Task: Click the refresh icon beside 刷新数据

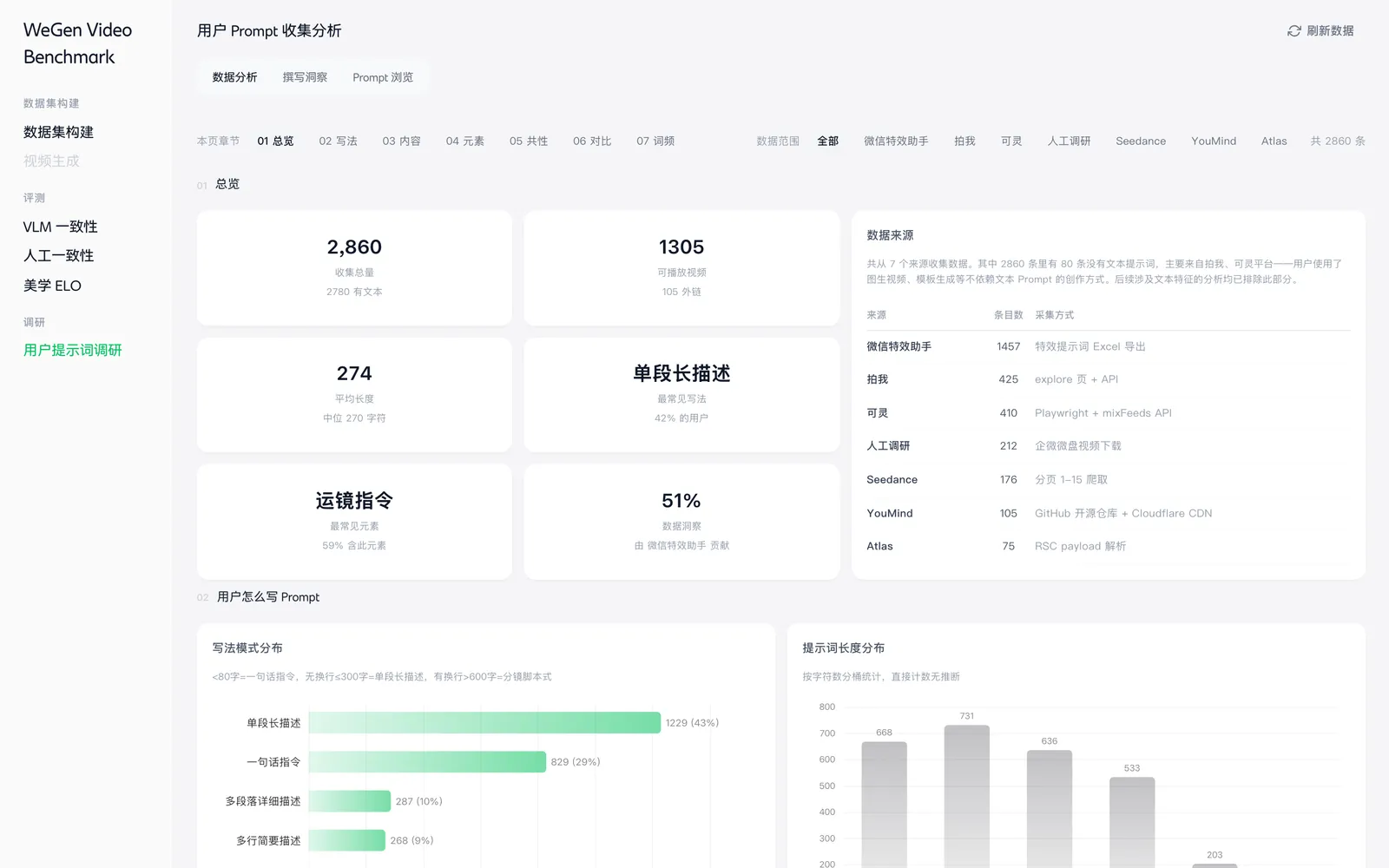Action: pyautogui.click(x=1294, y=31)
